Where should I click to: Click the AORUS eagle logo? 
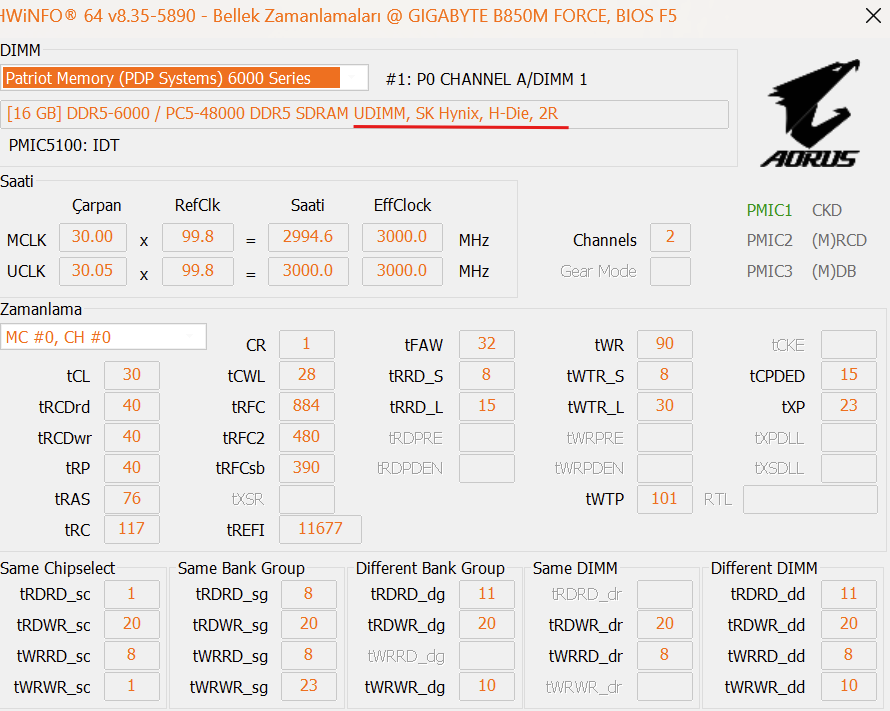pos(811,113)
